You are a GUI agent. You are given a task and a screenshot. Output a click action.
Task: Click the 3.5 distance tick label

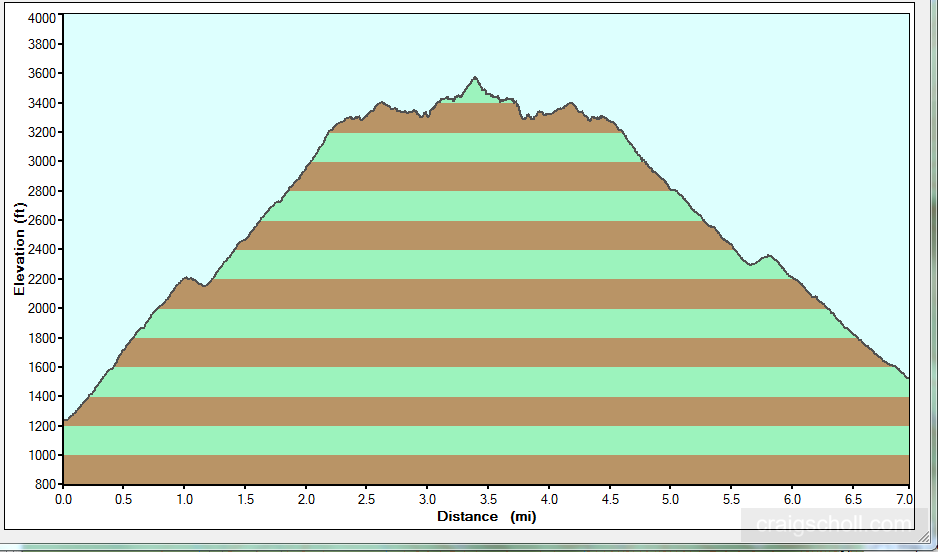pos(487,499)
